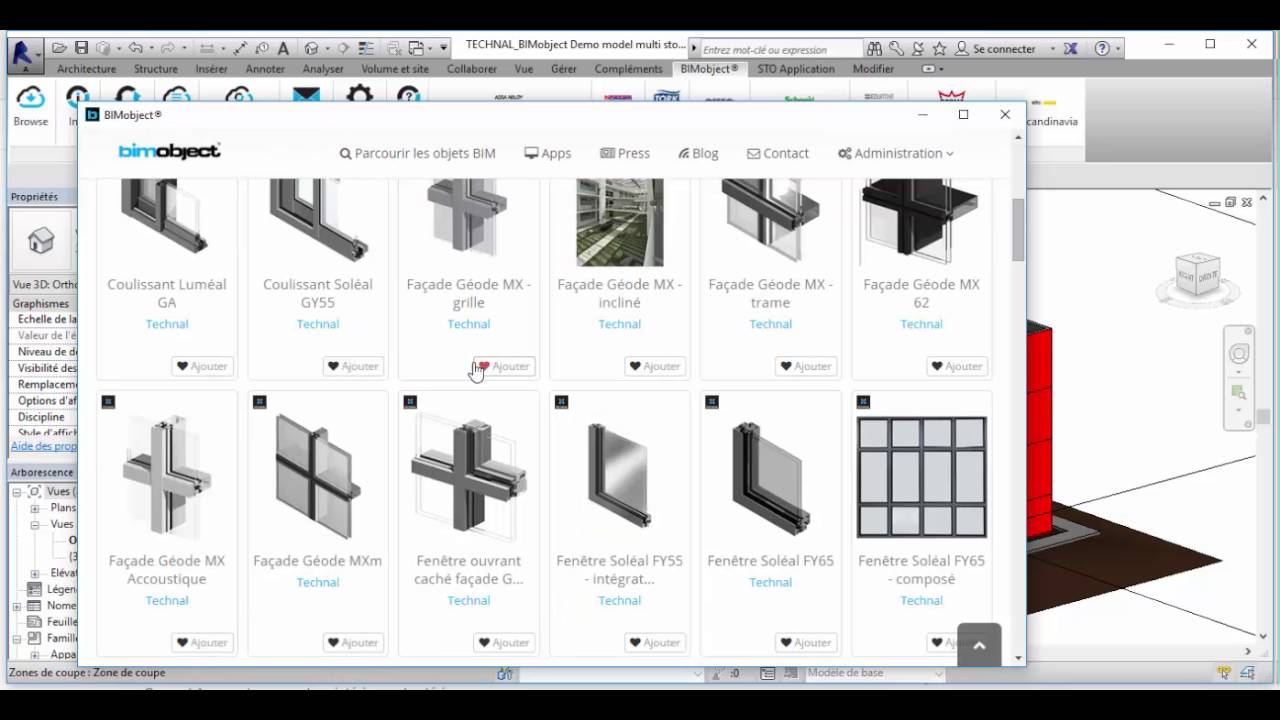The height and width of the screenshot is (720, 1280).
Task: Expand the Nomenclatures tree node
Action: (x=17, y=606)
